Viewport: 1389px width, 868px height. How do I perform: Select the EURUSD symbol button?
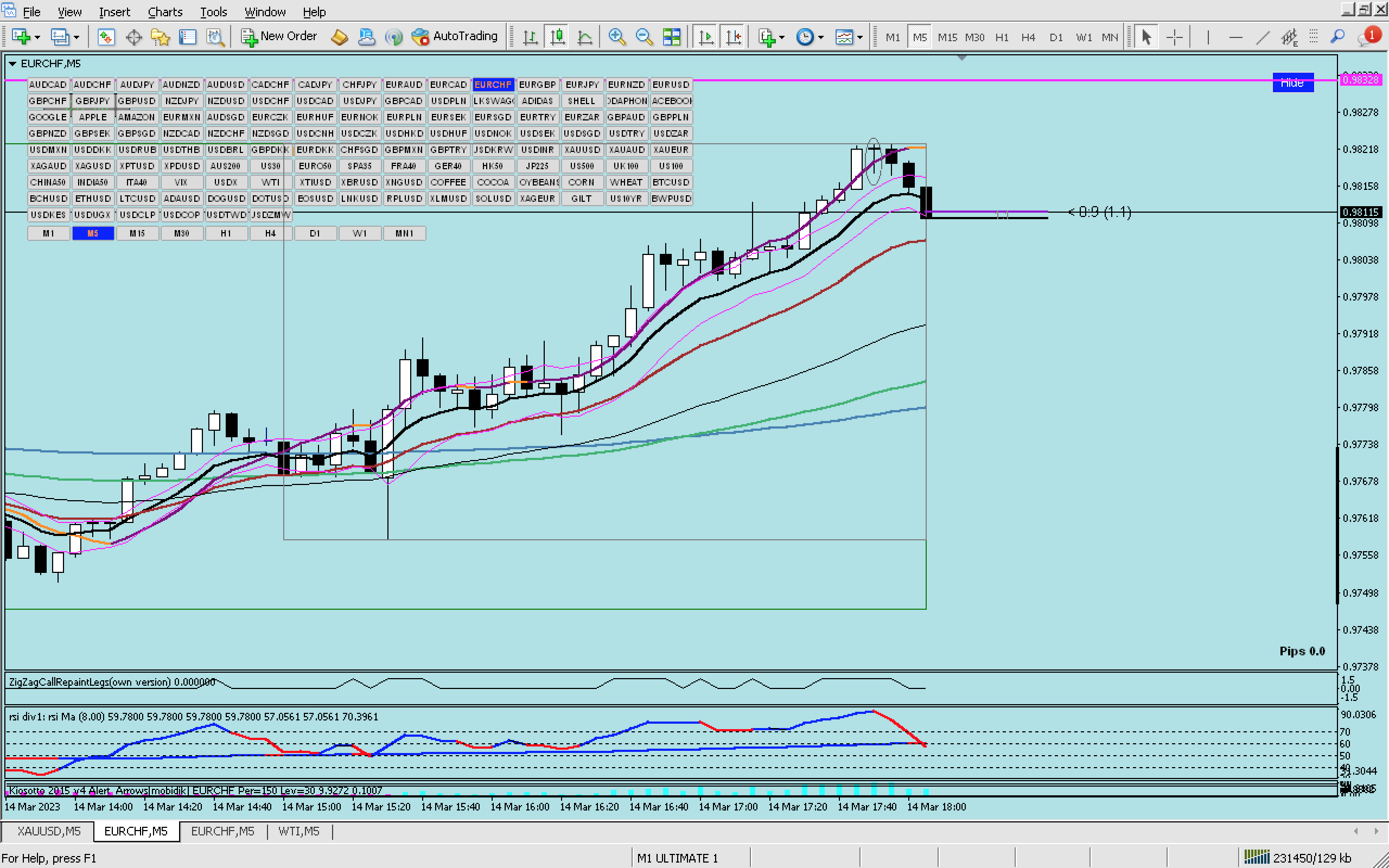[671, 85]
